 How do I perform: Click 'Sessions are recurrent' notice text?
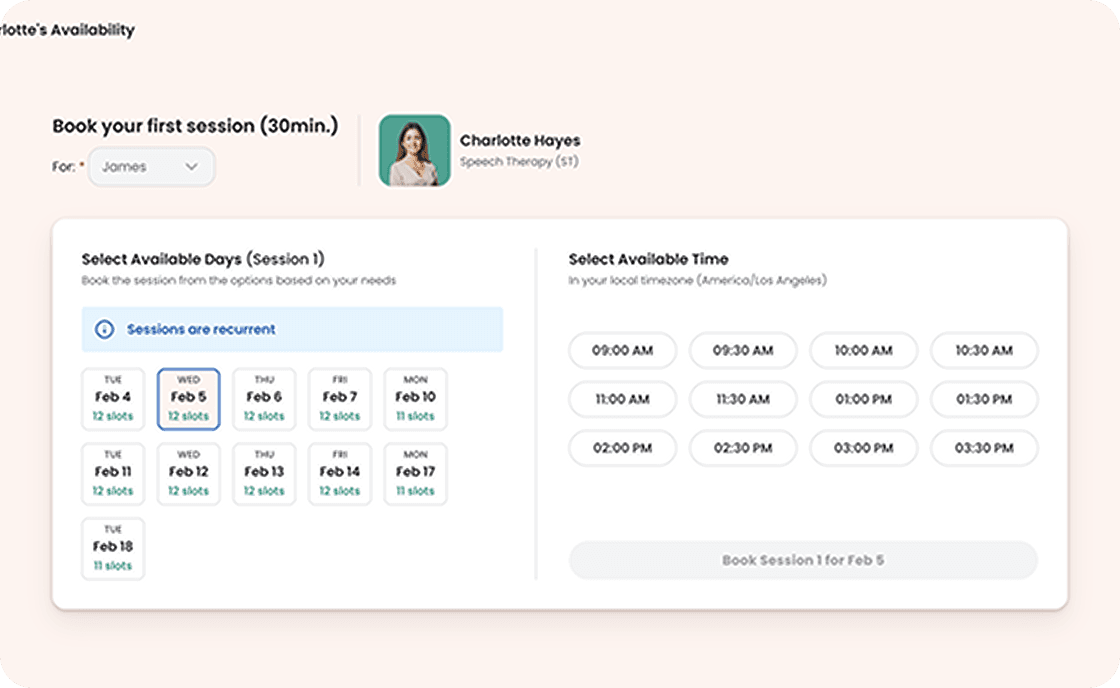click(201, 329)
